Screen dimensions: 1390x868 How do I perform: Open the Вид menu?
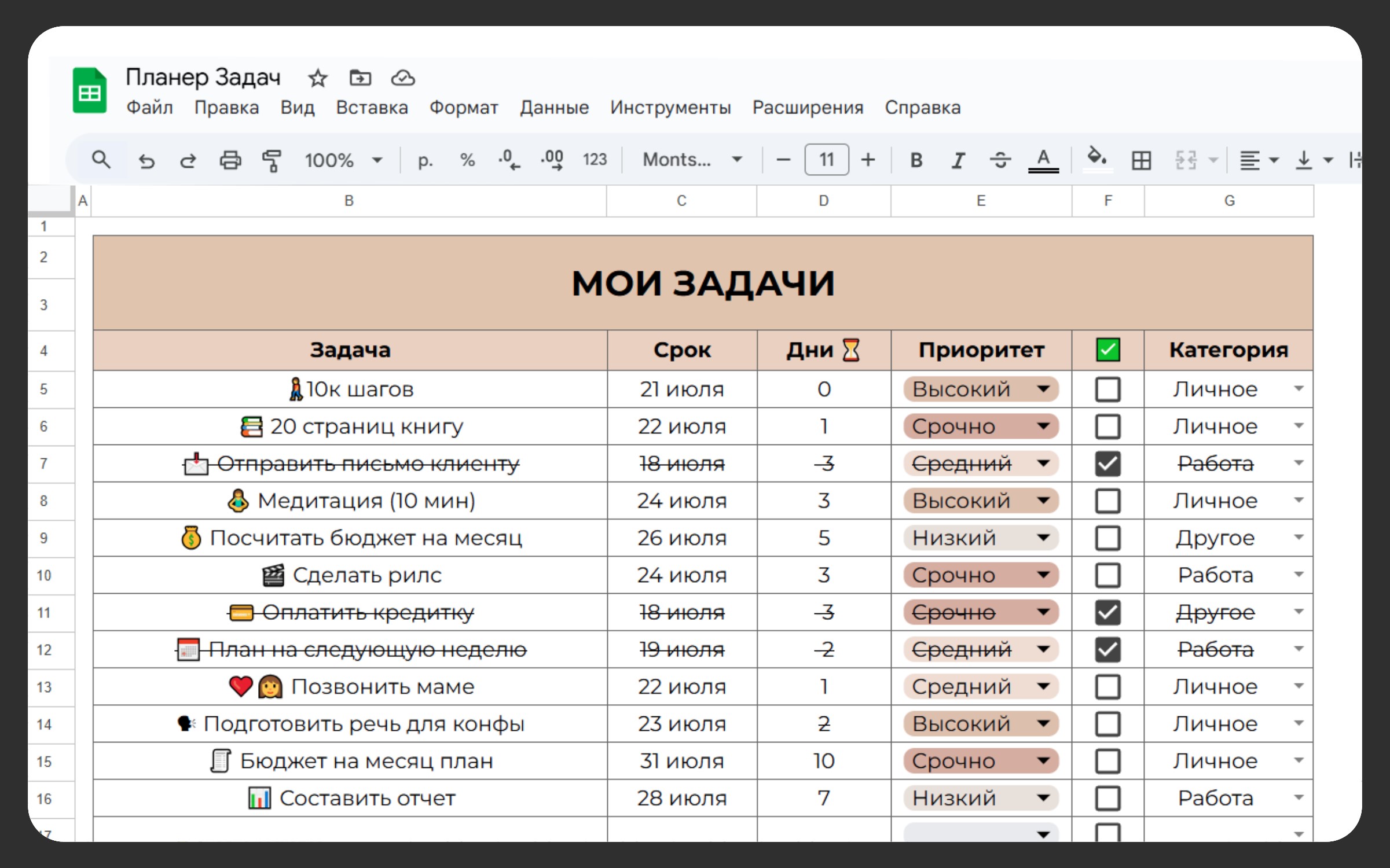(298, 108)
